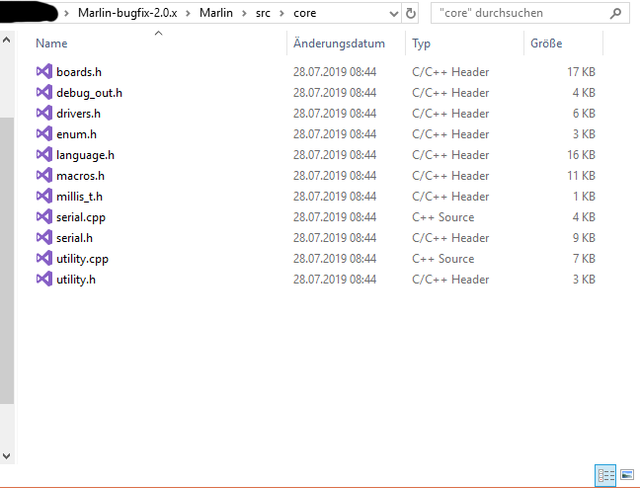Screen dimensions: 640x488
Task: Sort by Name column header
Action: pos(51,43)
